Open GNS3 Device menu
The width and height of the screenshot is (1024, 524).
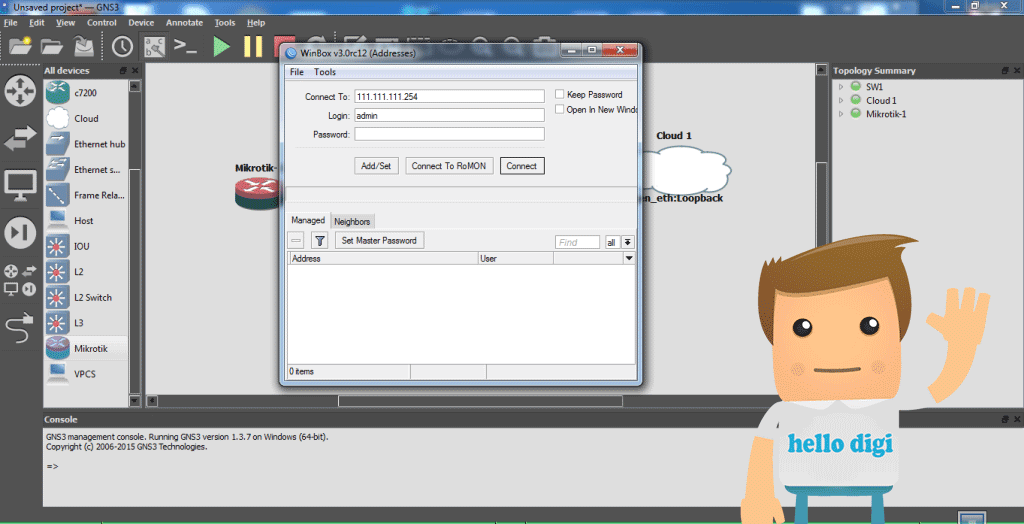pos(141,22)
